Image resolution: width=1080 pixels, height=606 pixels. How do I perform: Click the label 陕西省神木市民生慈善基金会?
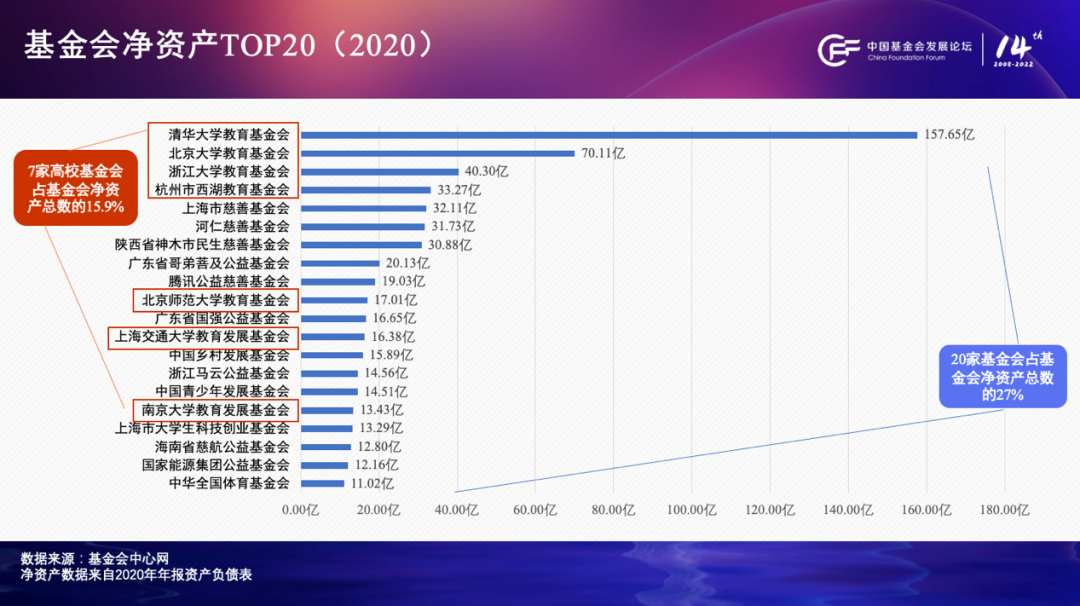202,244
